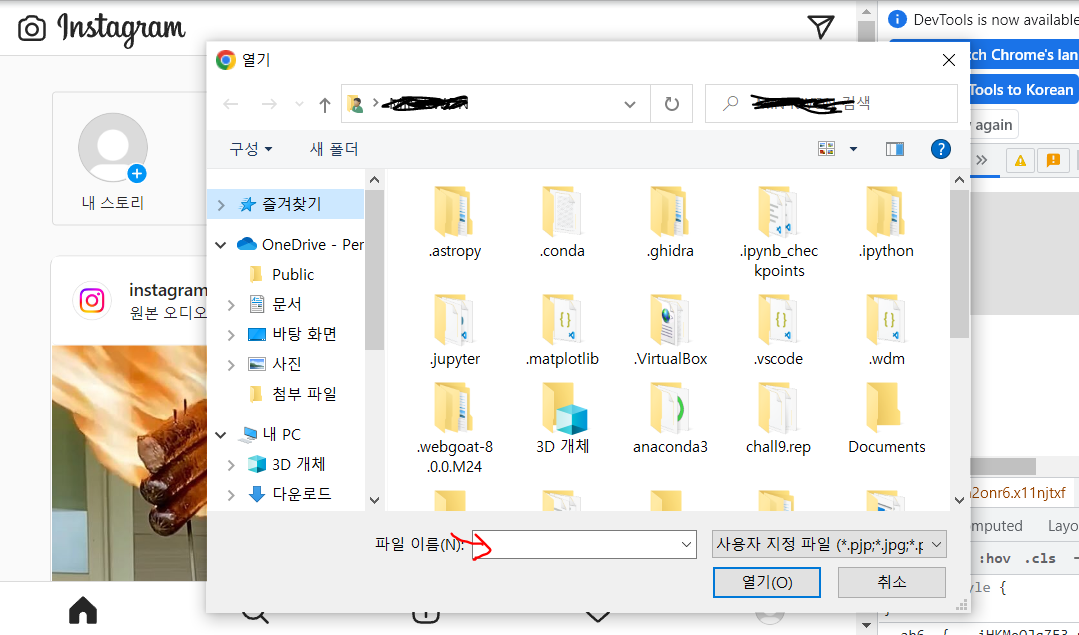Open the 구성 menu

tap(250, 149)
